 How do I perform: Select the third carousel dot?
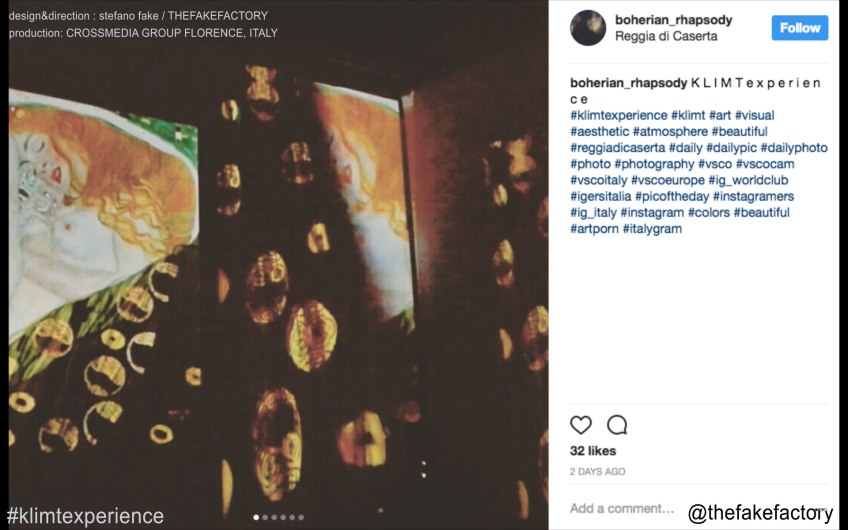click(274, 518)
